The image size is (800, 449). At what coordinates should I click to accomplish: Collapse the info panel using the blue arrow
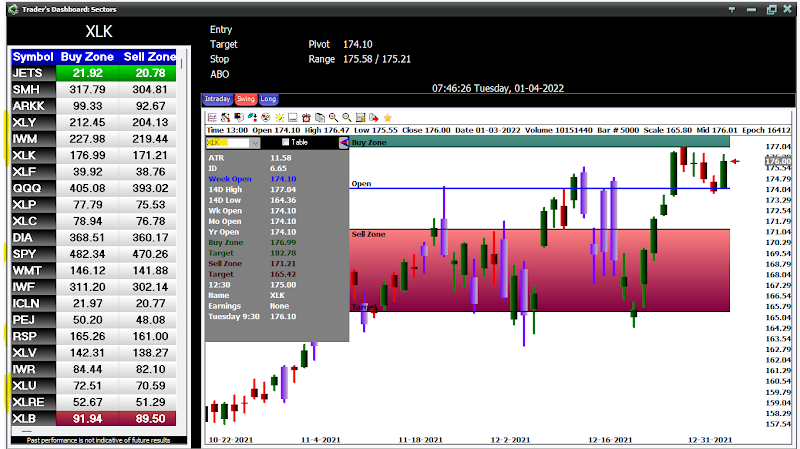344,143
